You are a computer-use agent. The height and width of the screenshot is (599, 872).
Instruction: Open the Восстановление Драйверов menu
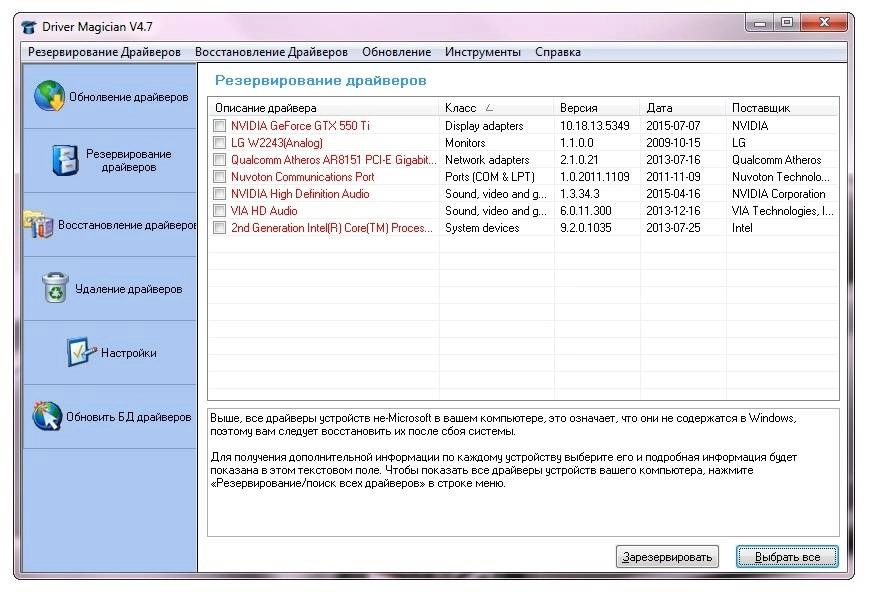271,52
